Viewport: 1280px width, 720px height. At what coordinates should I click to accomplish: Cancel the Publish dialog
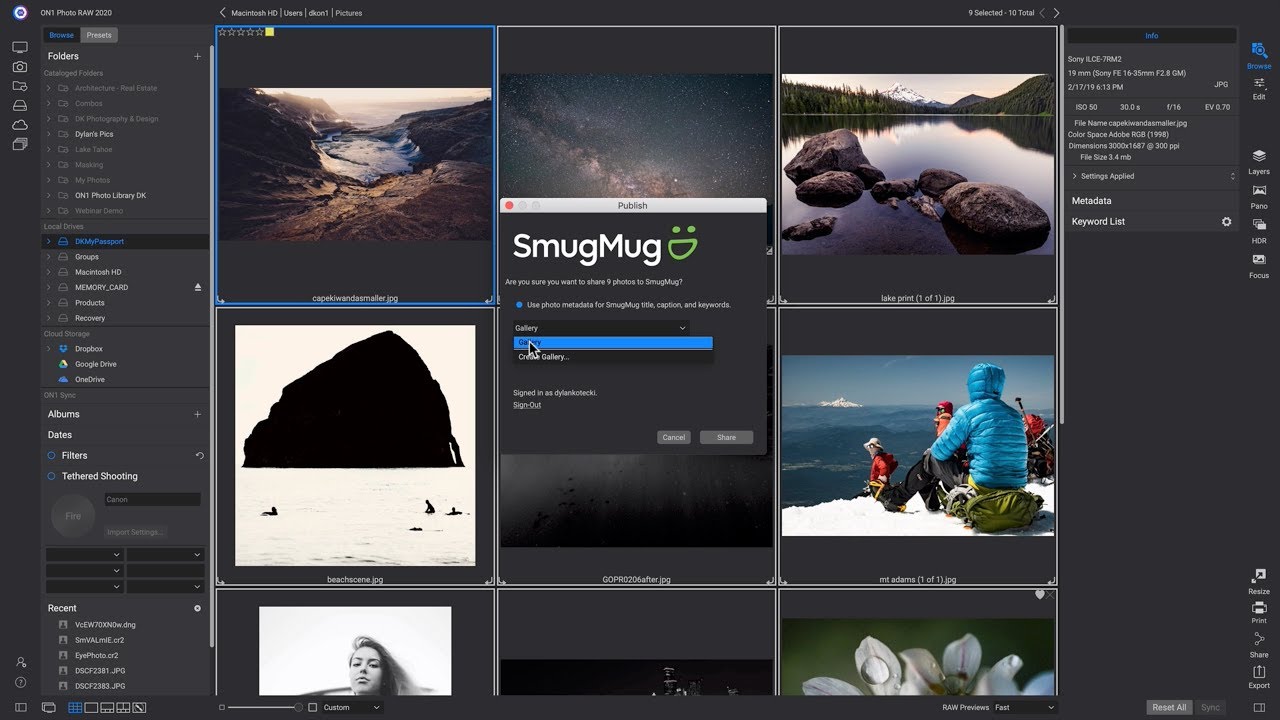click(x=674, y=437)
